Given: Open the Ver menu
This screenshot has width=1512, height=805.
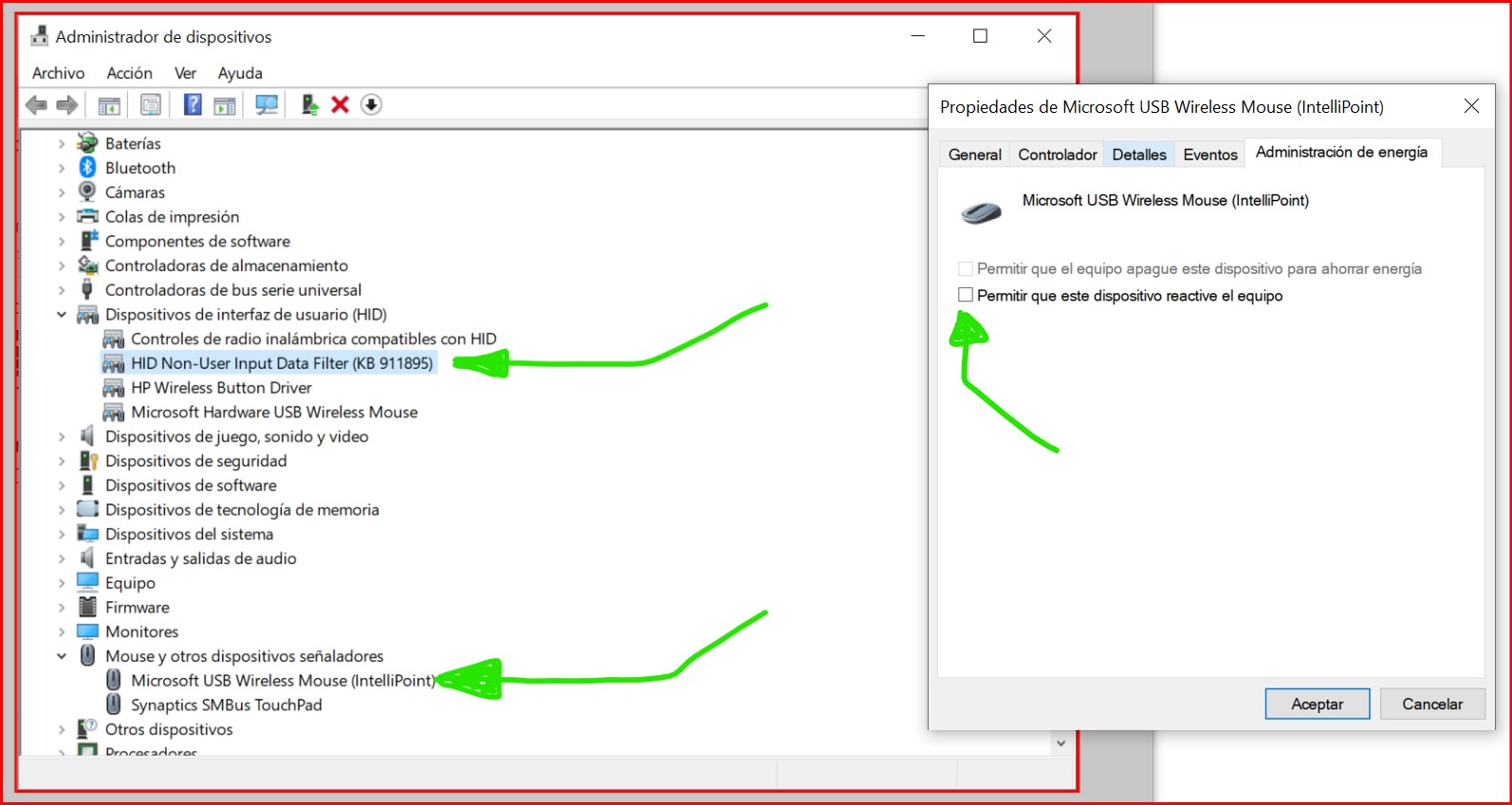Looking at the screenshot, I should click(185, 73).
